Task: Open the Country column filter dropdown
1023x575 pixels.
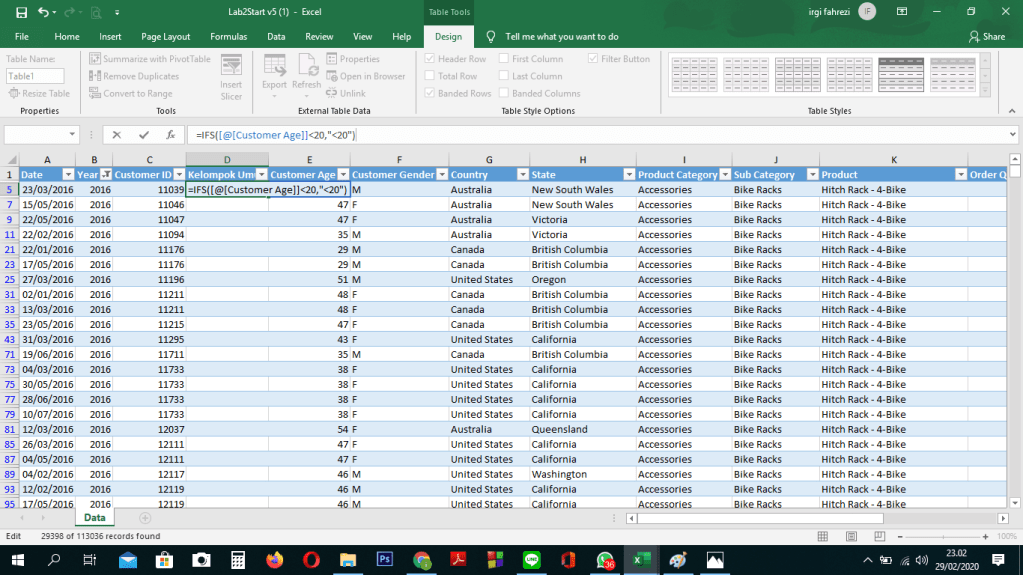Action: 521,174
